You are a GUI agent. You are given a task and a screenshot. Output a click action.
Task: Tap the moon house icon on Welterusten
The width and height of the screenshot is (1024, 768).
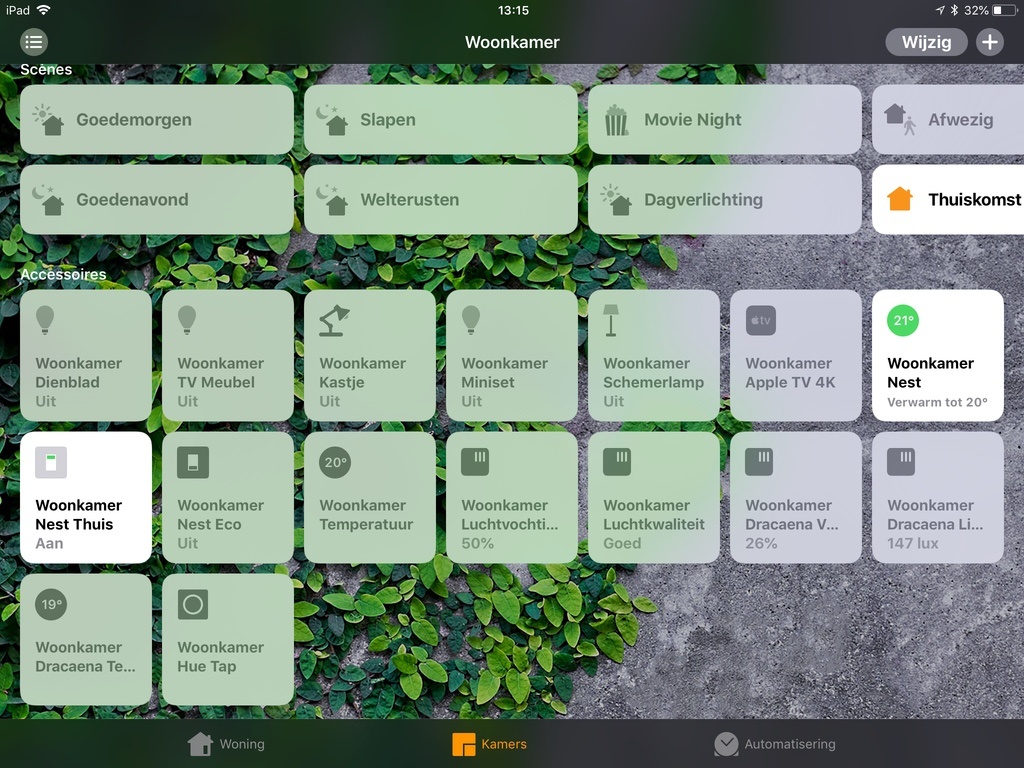[x=332, y=199]
